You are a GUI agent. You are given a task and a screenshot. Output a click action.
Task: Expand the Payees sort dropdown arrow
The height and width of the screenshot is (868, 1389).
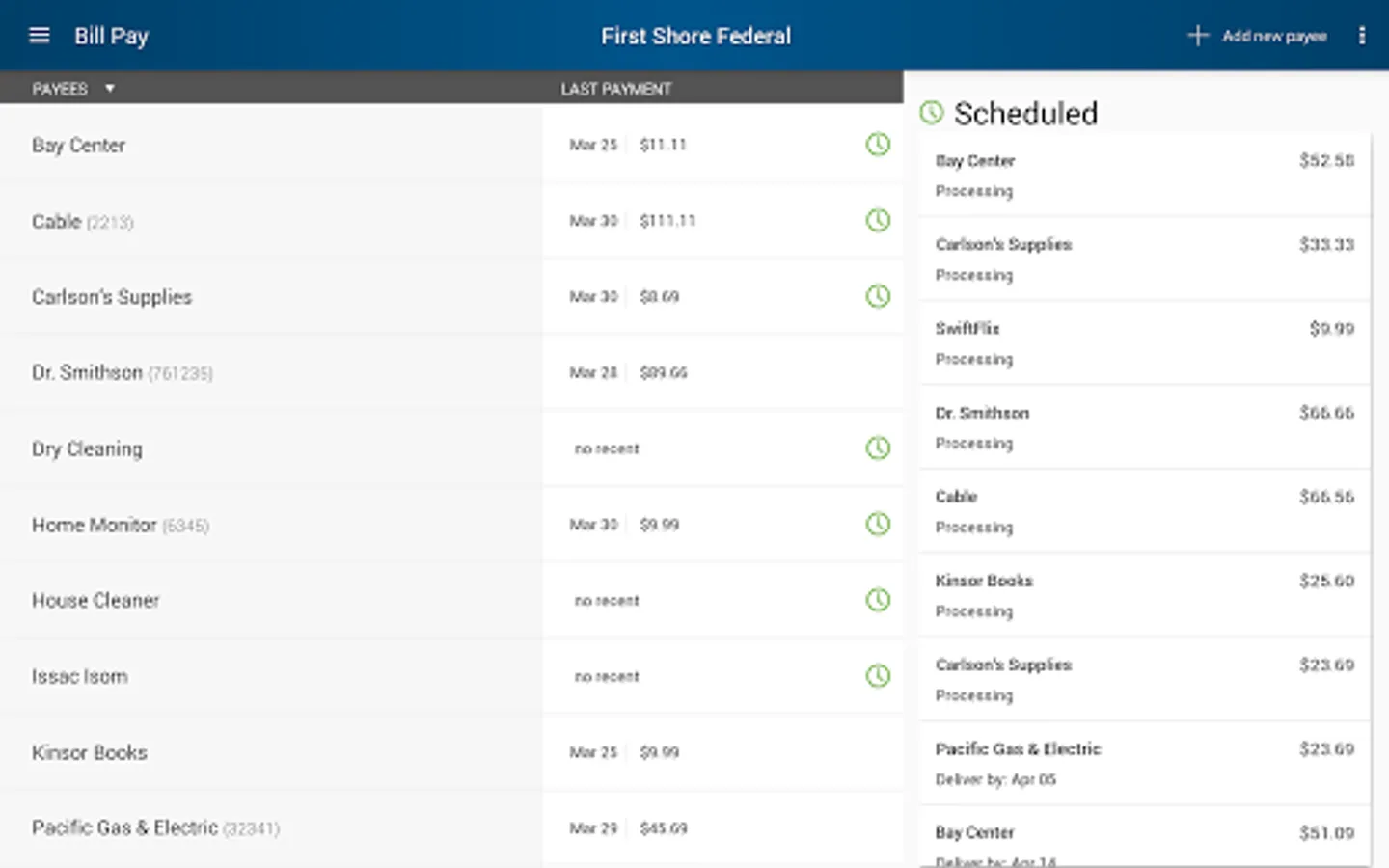pos(110,89)
